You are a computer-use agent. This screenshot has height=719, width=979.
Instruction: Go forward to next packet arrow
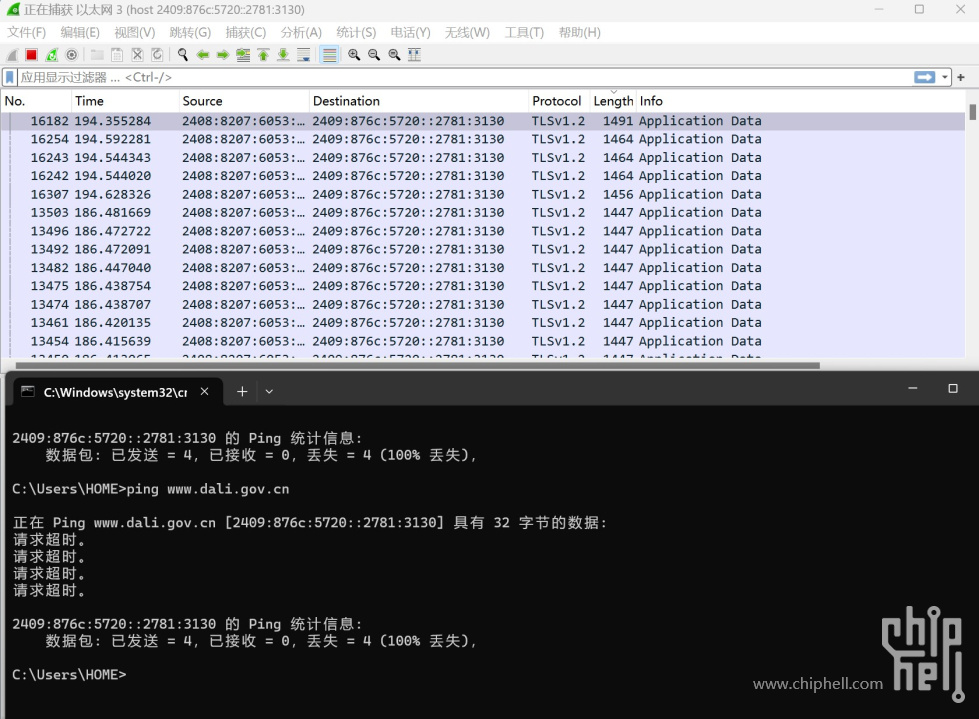(223, 55)
